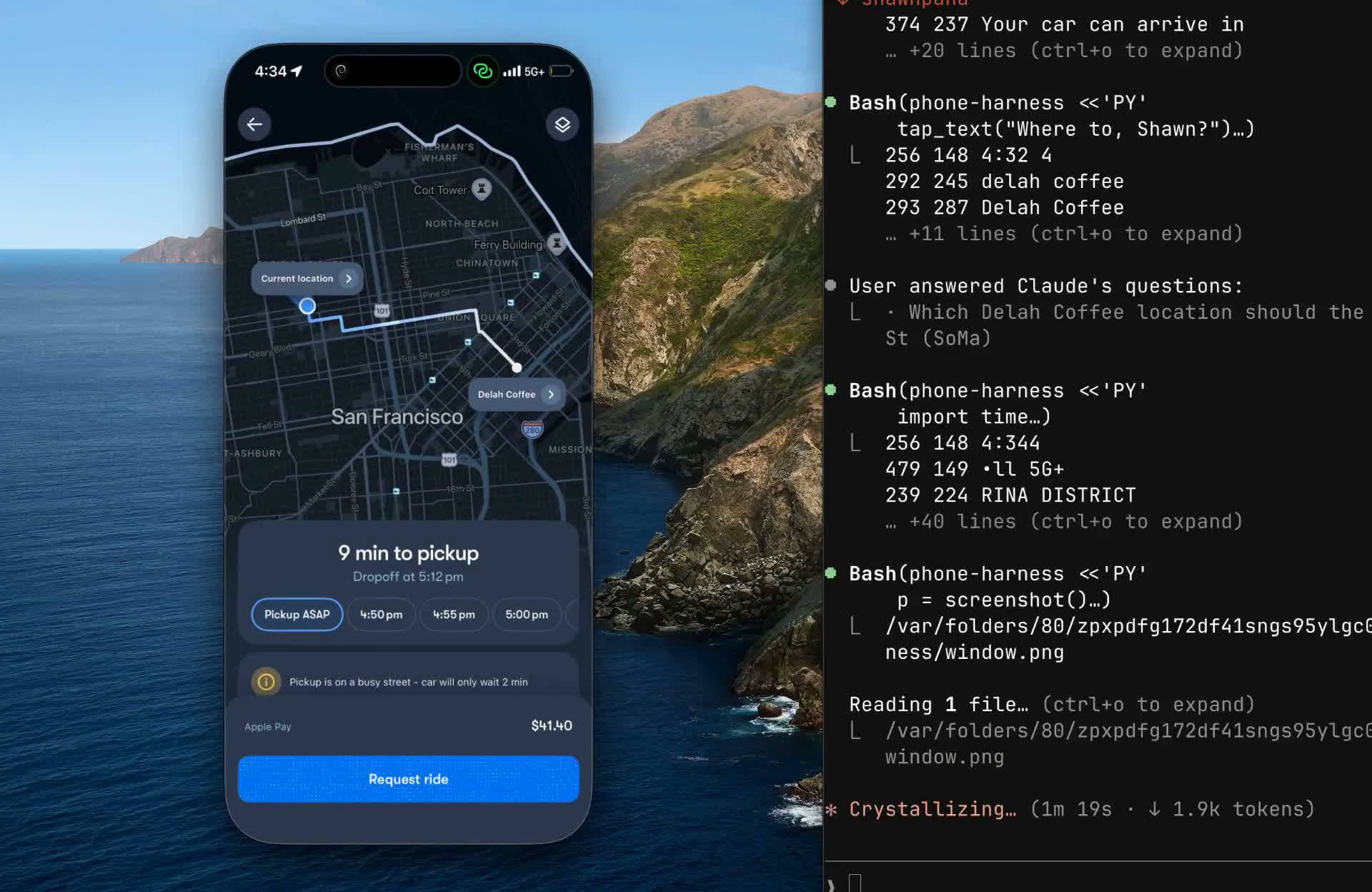Image resolution: width=1372 pixels, height=892 pixels.
Task: Tap the Fisherman's Wharf map label
Action: tap(439, 152)
